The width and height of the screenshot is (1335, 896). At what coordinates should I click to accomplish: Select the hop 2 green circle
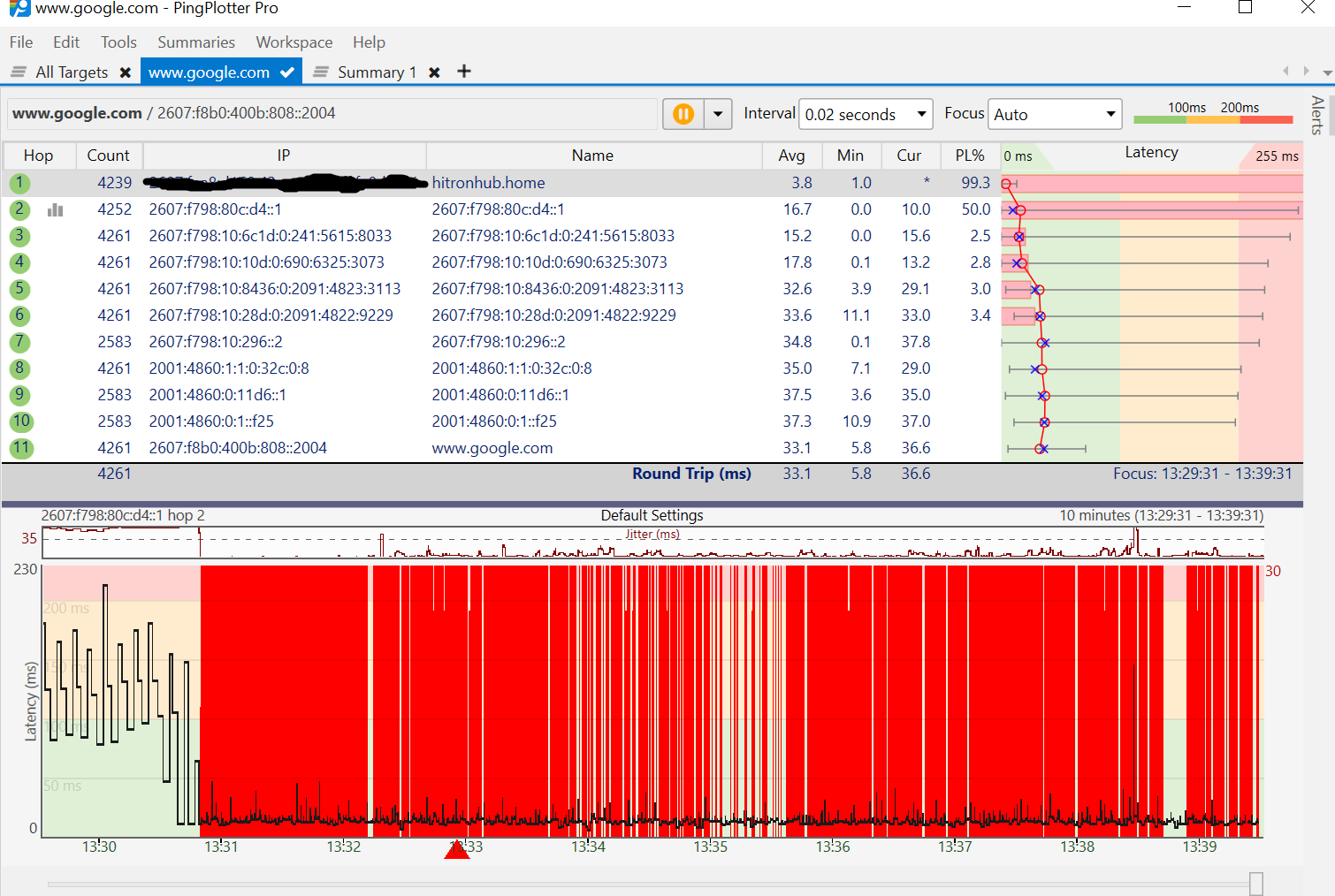tap(19, 209)
